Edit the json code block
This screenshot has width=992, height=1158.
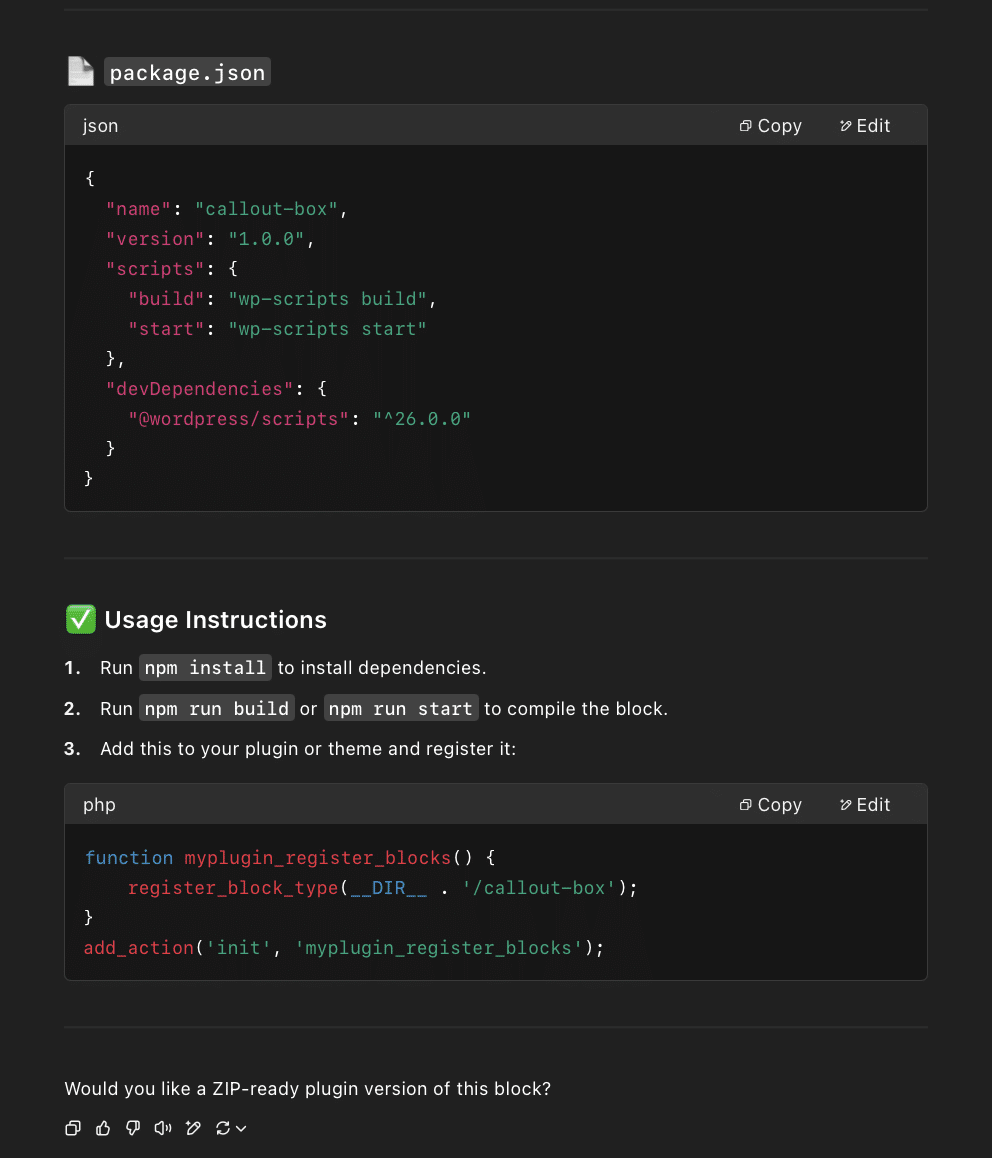point(865,126)
